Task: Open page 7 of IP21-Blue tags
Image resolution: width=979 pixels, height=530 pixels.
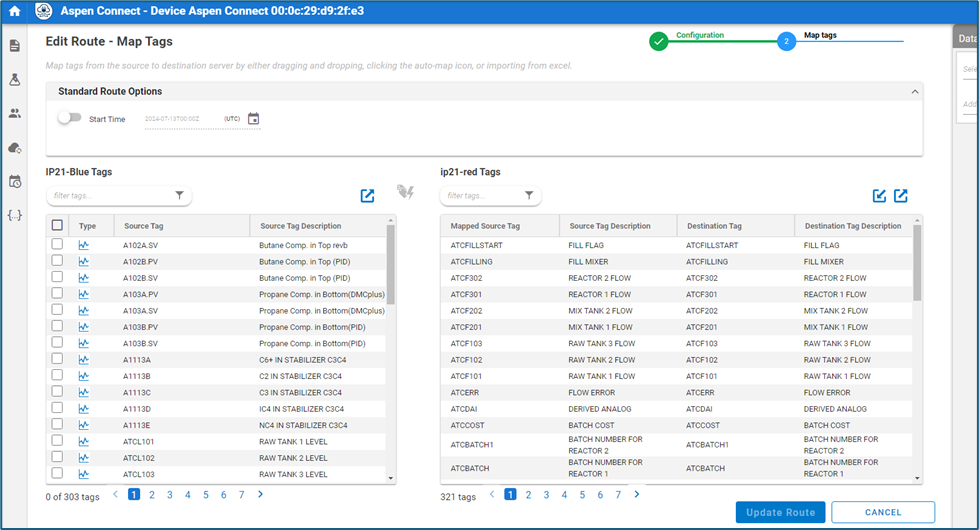Action: [x=242, y=495]
